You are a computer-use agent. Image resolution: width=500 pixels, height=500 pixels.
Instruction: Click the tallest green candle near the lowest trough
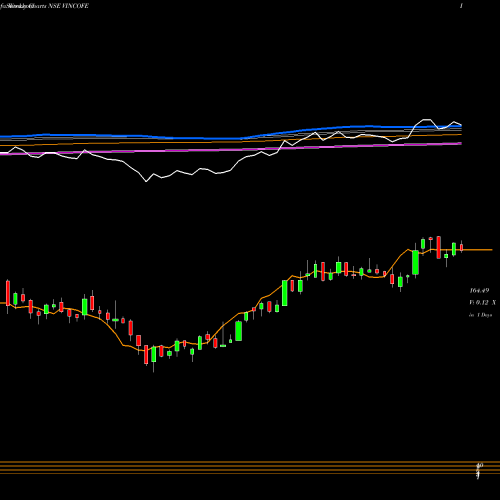point(154,354)
